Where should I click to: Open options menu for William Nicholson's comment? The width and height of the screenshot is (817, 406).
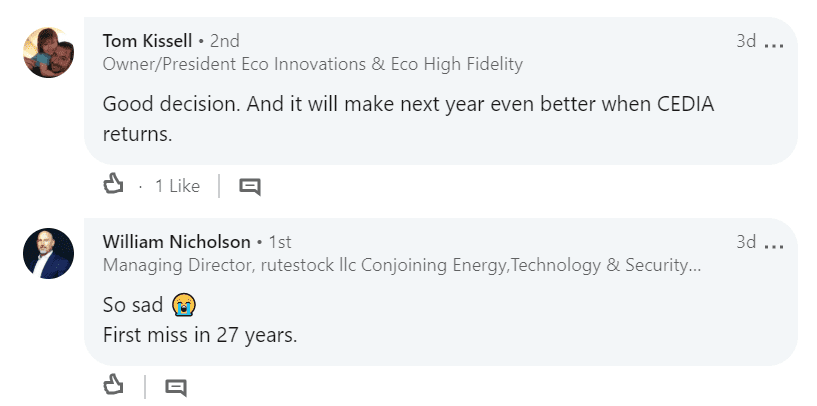tap(774, 243)
